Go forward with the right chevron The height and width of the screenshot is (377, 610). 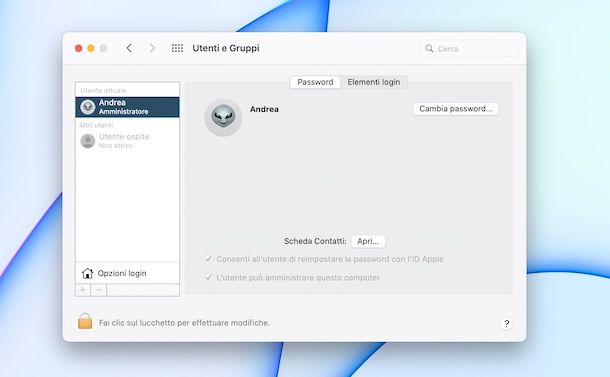152,48
